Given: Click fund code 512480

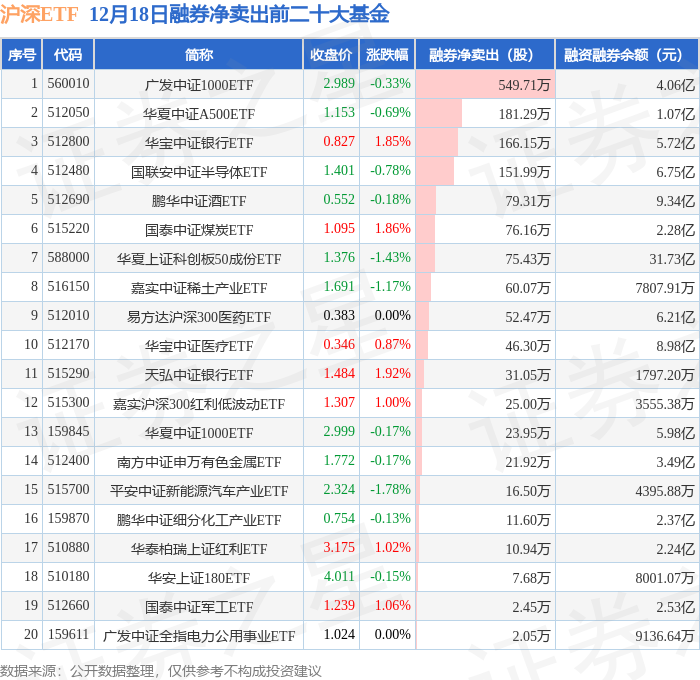Looking at the screenshot, I should (68, 171).
